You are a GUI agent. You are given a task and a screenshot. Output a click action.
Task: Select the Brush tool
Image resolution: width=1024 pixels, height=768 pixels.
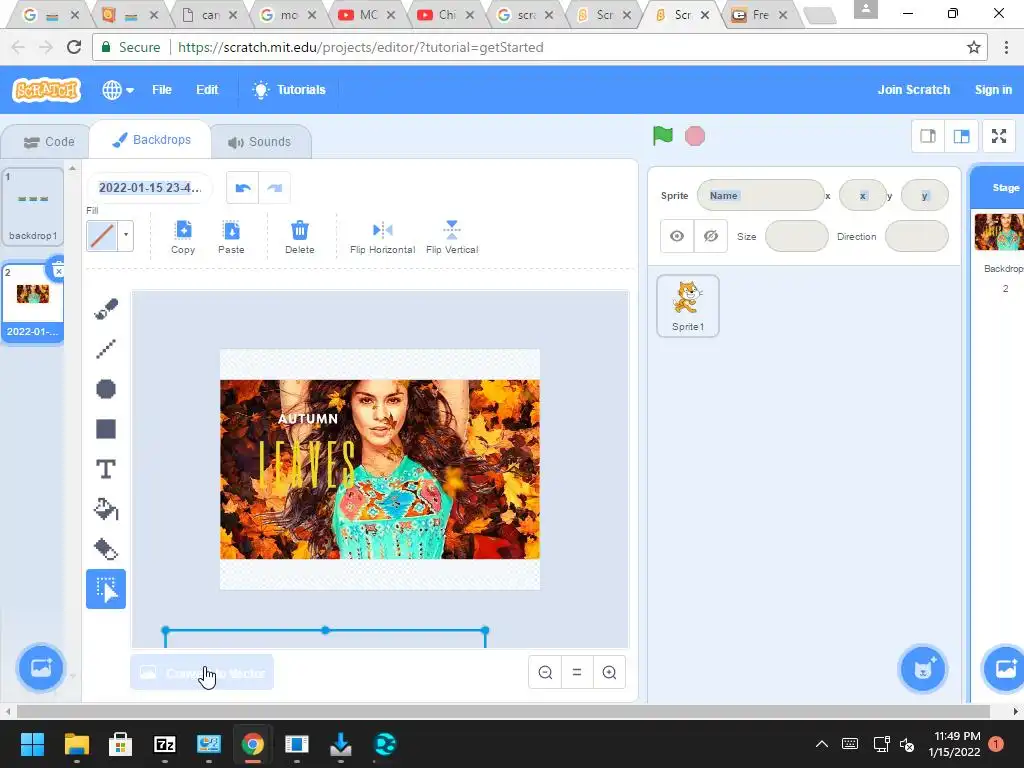coord(106,308)
